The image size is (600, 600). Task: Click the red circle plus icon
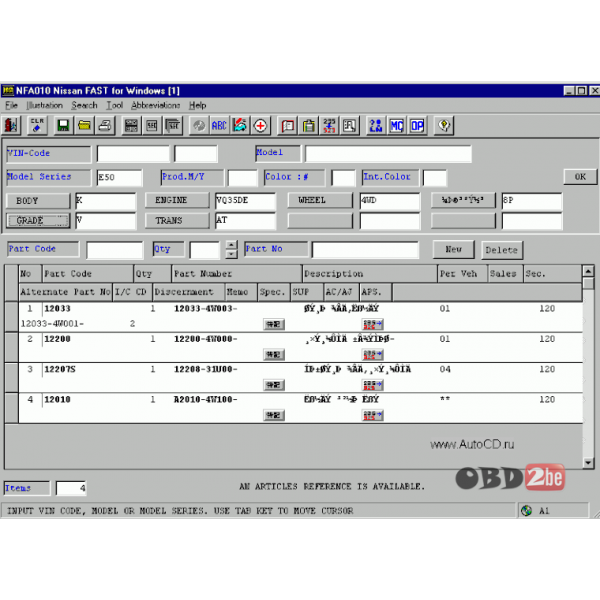[x=261, y=125]
